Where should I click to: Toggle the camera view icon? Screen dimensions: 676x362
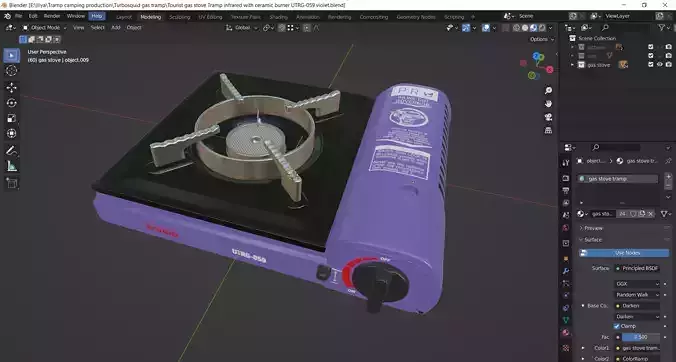click(548, 117)
